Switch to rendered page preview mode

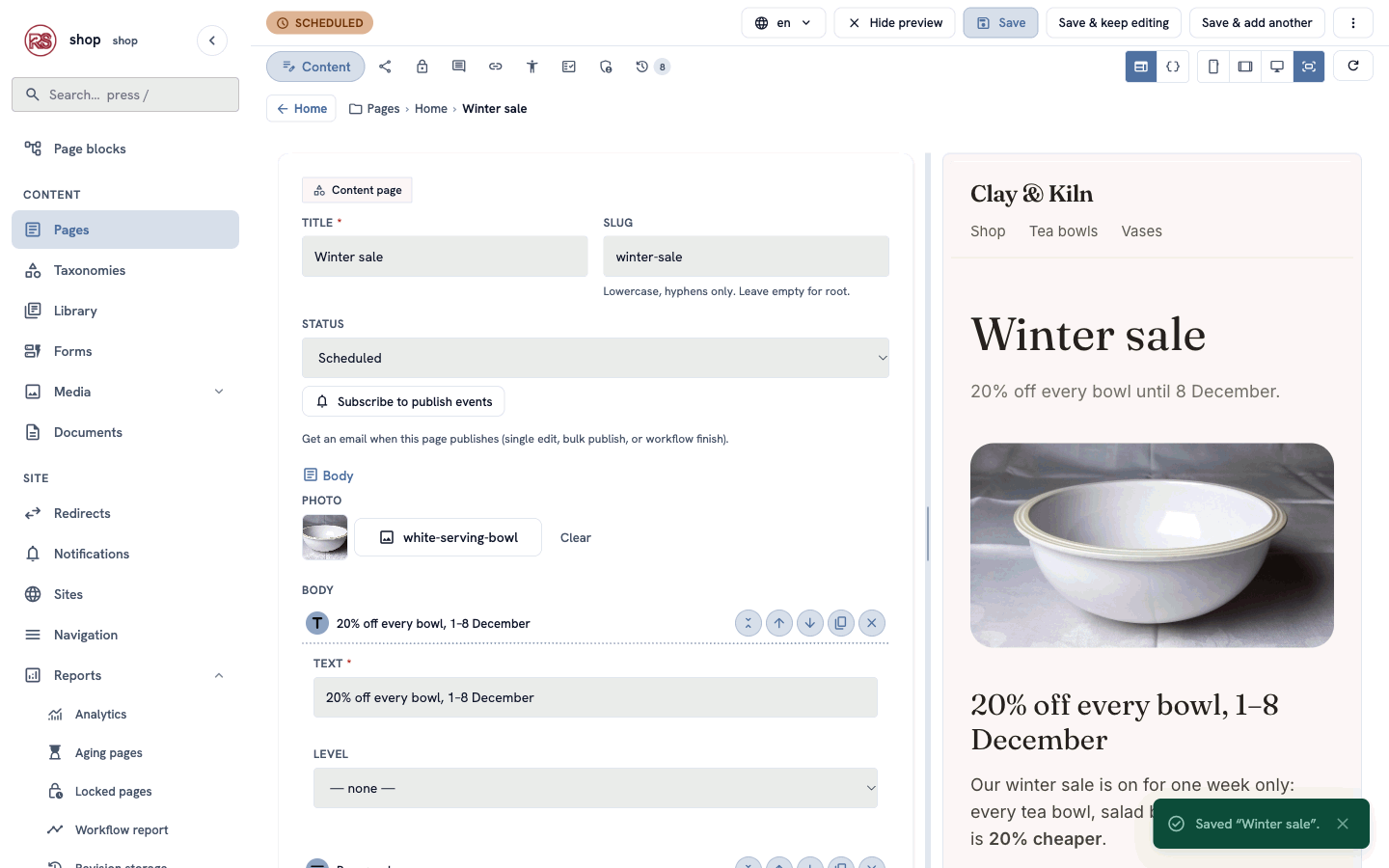click(x=1141, y=67)
